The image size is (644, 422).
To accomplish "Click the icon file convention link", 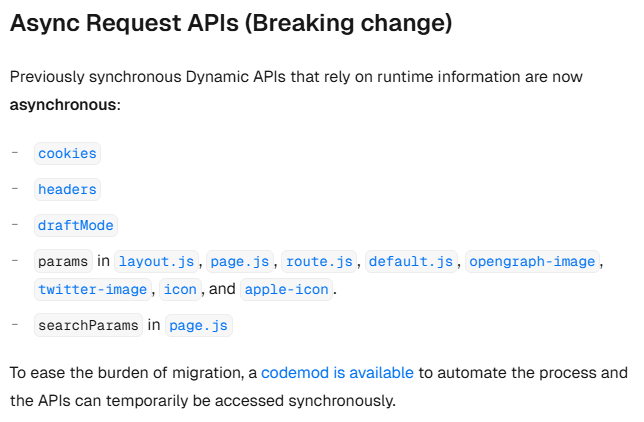I will (180, 290).
